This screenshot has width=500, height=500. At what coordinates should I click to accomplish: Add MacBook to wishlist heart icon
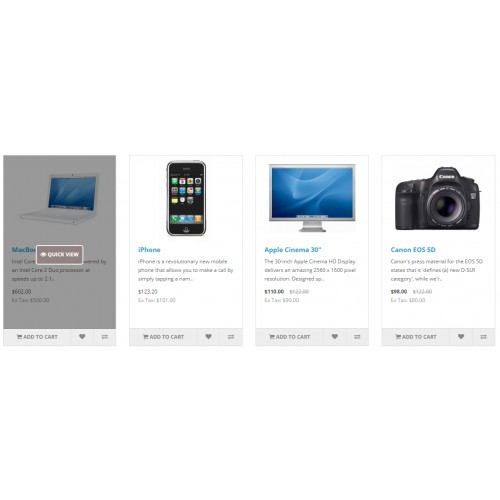(x=82, y=337)
